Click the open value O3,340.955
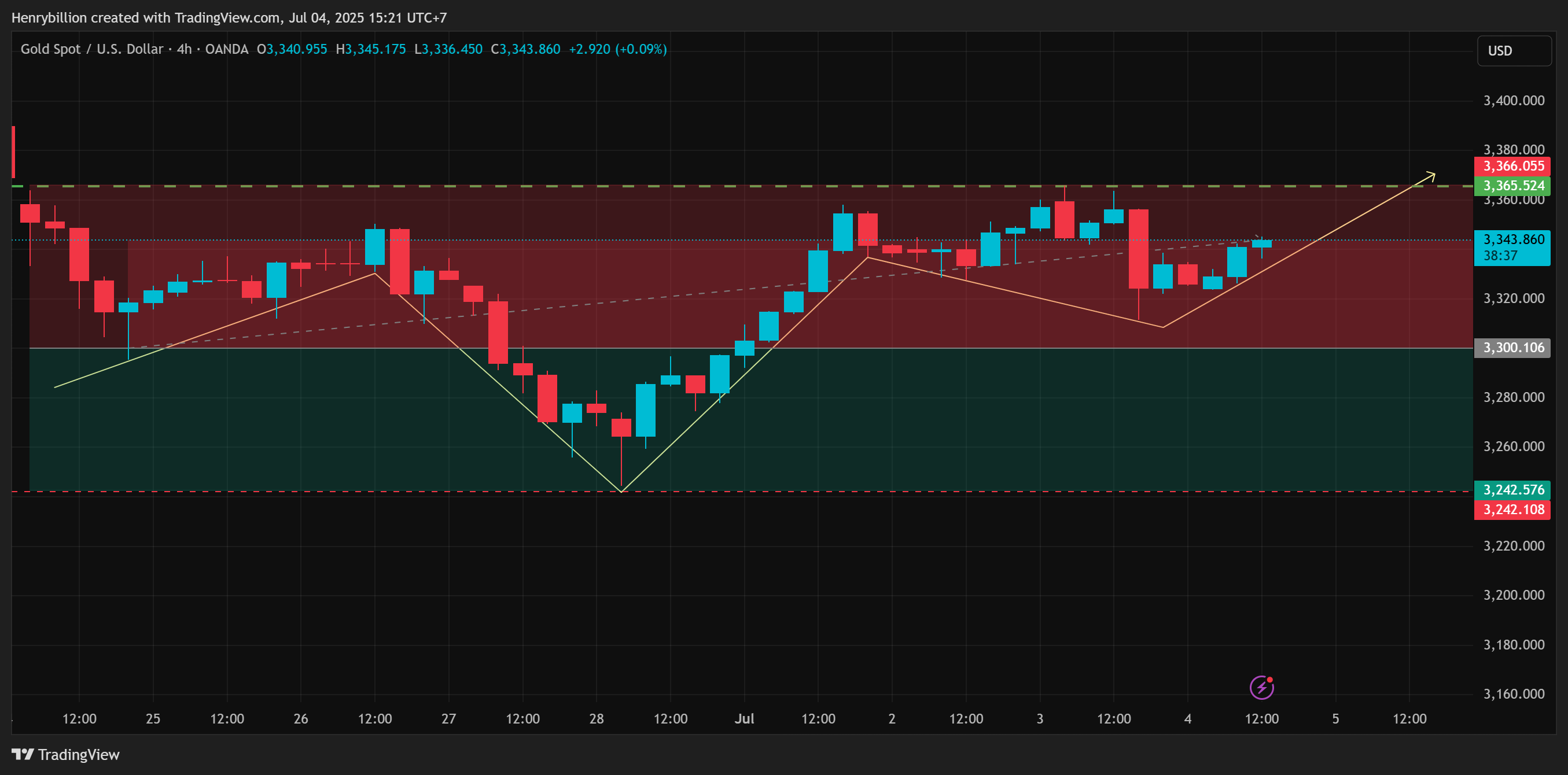Viewport: 1568px width, 775px height. pos(292,49)
